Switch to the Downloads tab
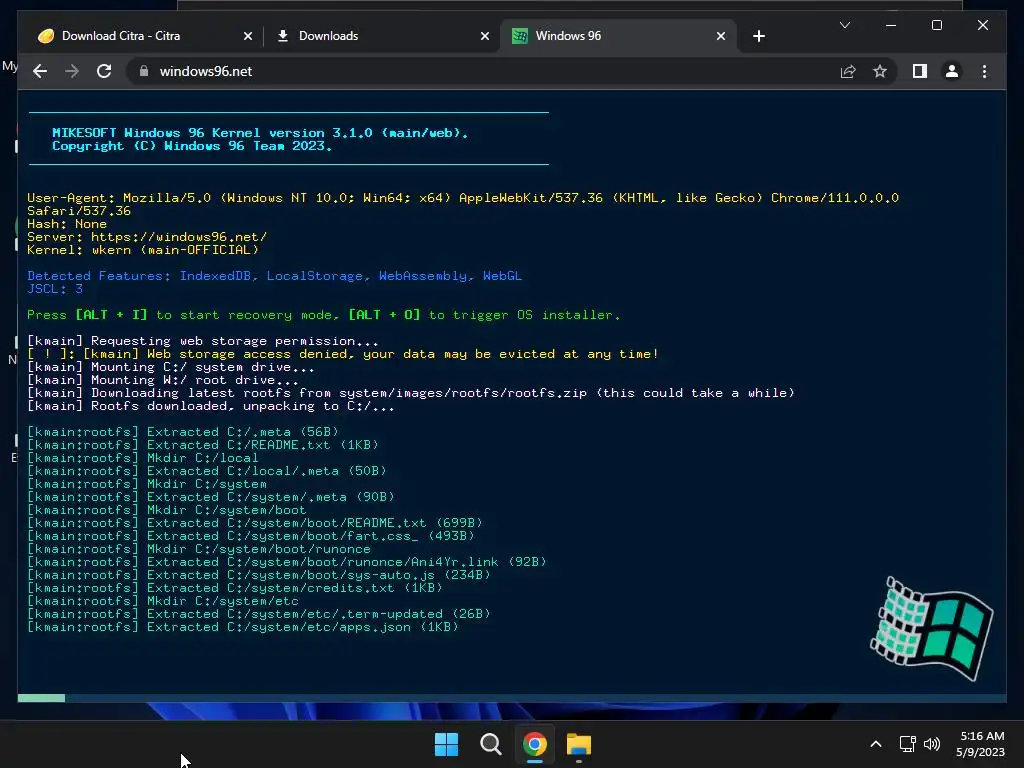The height and width of the screenshot is (768, 1024). pyautogui.click(x=381, y=36)
